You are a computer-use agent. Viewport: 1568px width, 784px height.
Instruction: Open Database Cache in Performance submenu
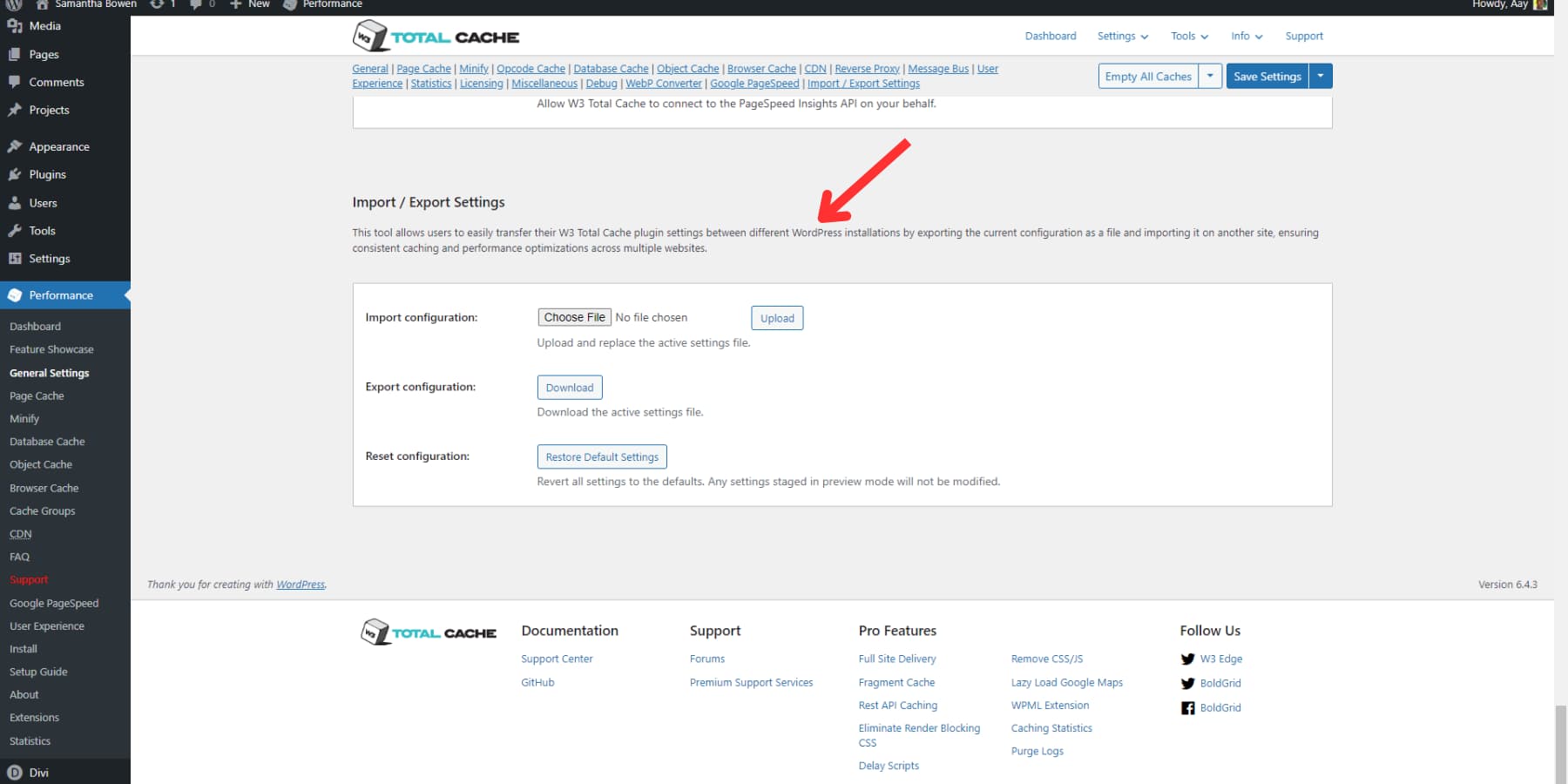click(x=47, y=441)
